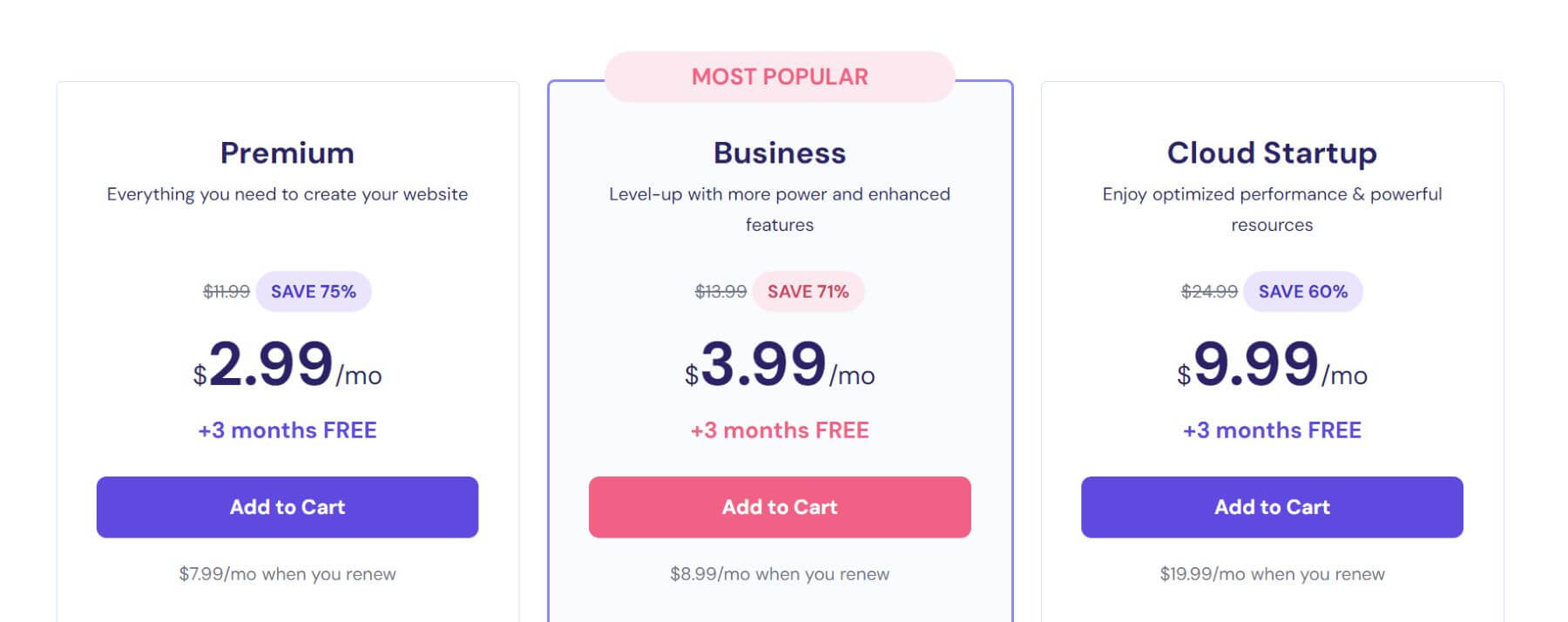Click the SAVE 60% badge

pyautogui.click(x=1303, y=291)
